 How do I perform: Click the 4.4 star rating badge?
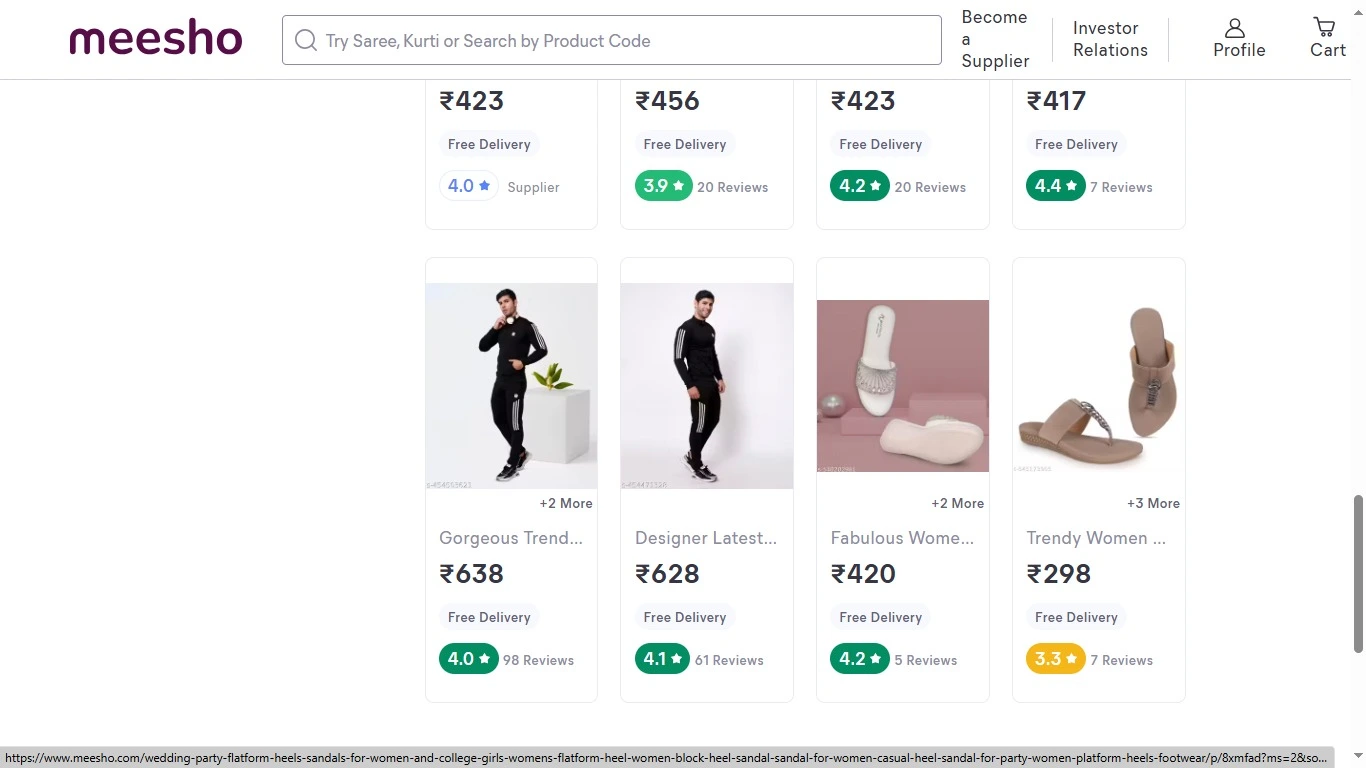click(1055, 186)
